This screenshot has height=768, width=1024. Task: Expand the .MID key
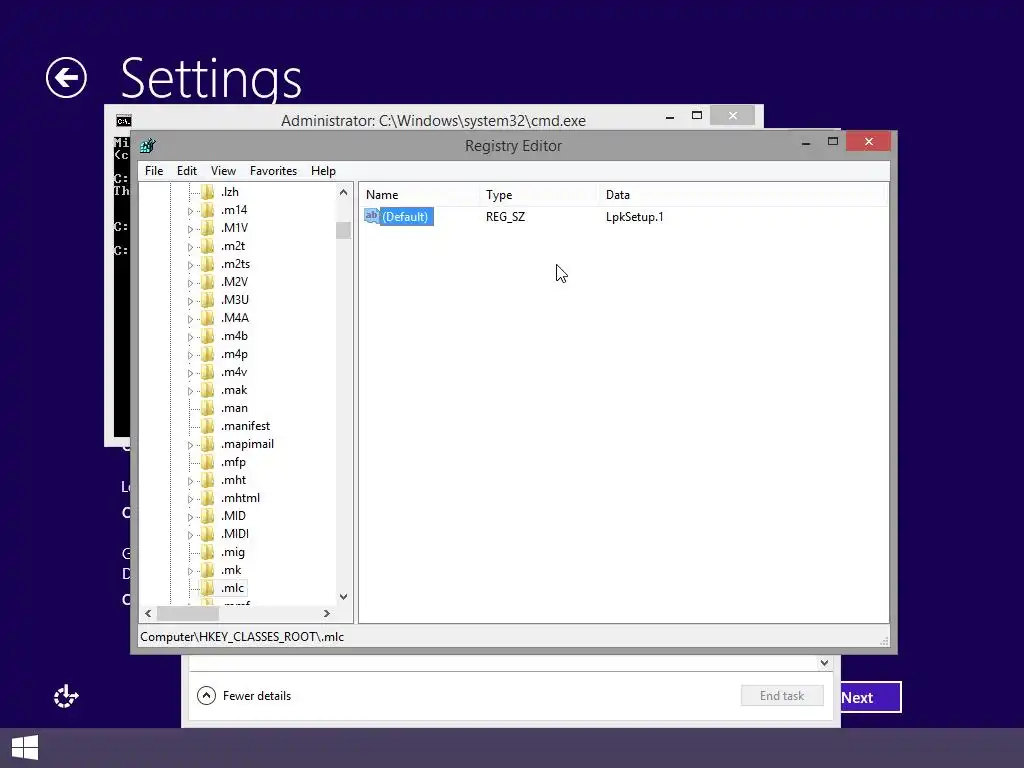pos(190,517)
